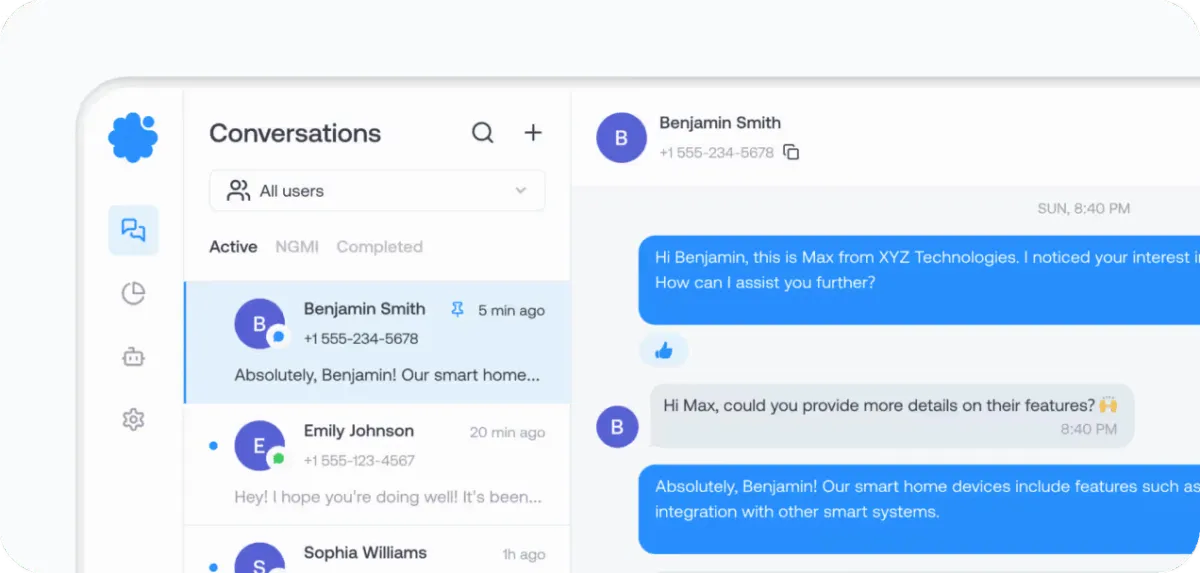This screenshot has width=1200, height=573.
Task: Start new conversation with plus icon
Action: [x=534, y=133]
